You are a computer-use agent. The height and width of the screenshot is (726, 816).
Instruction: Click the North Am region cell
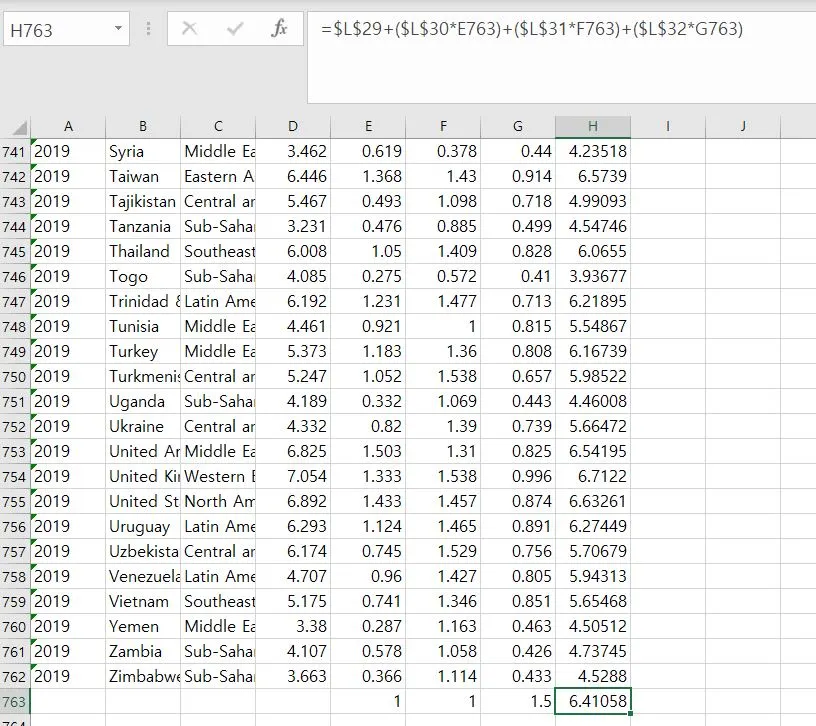click(218, 501)
